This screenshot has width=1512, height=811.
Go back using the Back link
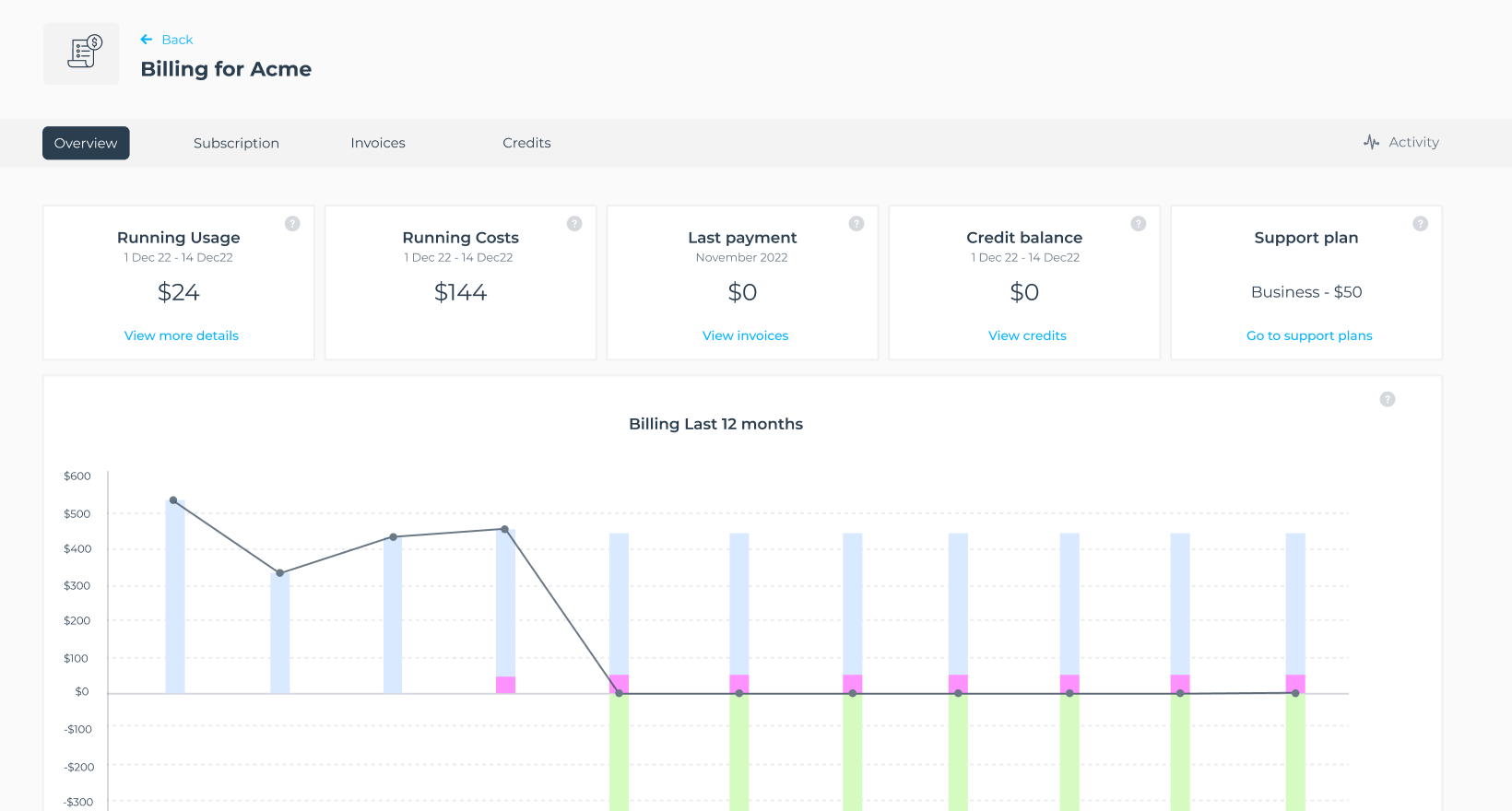point(177,40)
